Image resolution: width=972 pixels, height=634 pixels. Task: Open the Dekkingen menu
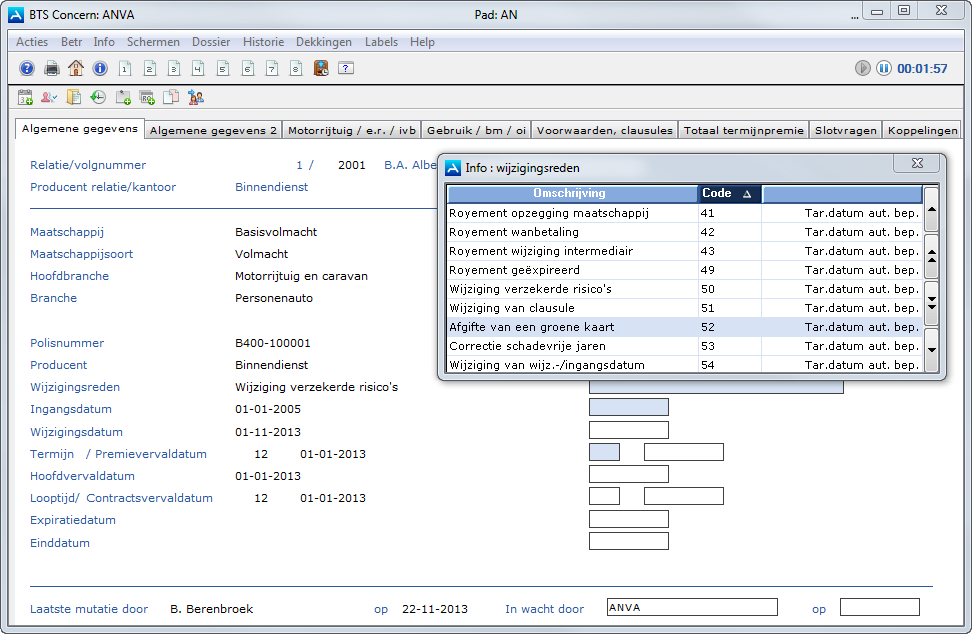pos(323,42)
